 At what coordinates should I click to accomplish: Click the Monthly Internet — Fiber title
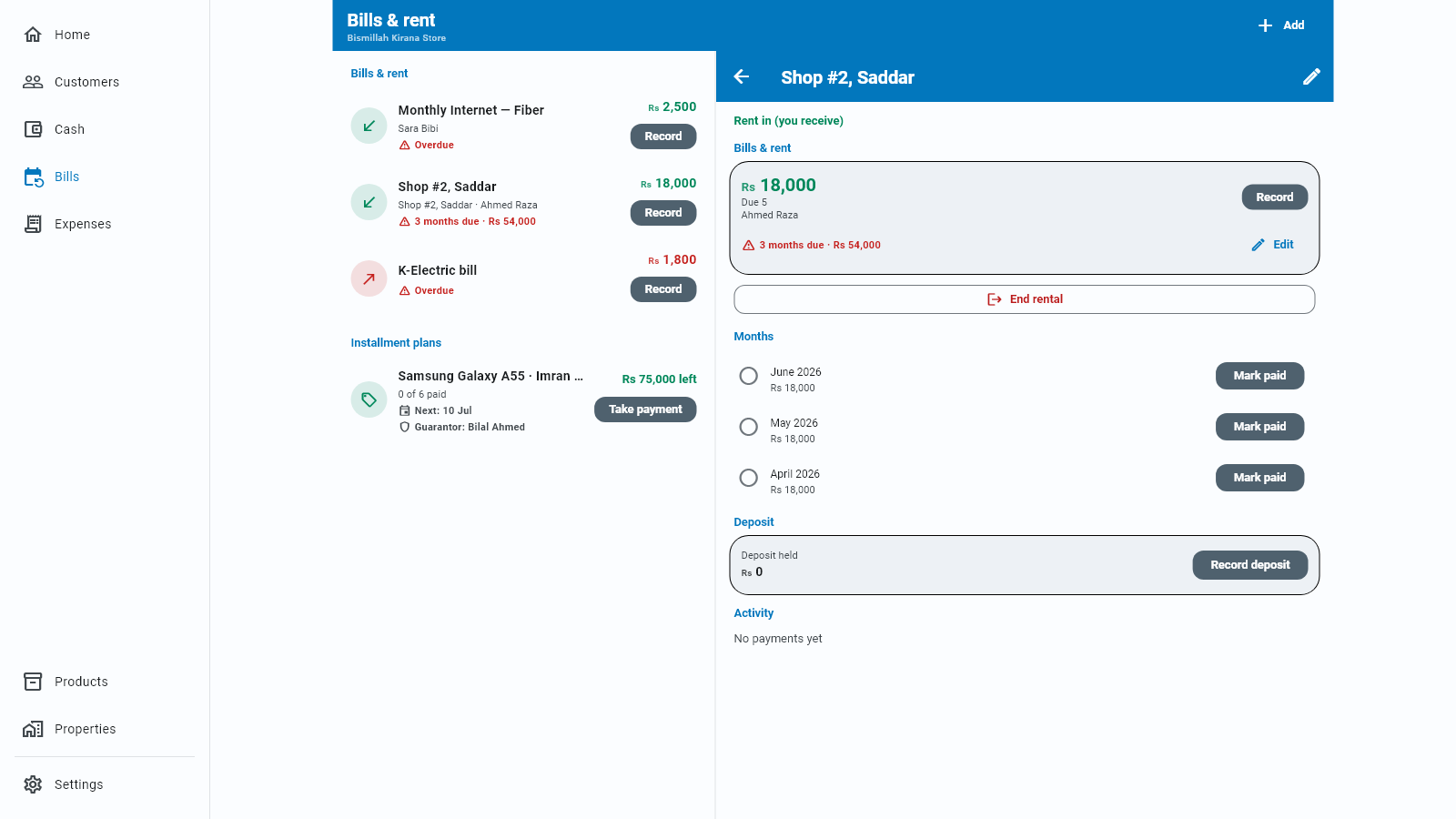click(x=471, y=110)
